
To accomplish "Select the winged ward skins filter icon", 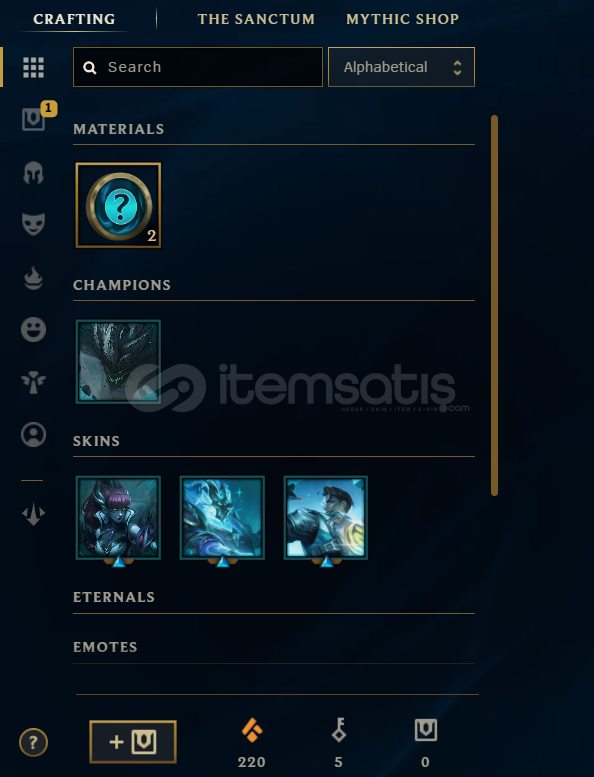I will pyautogui.click(x=33, y=382).
